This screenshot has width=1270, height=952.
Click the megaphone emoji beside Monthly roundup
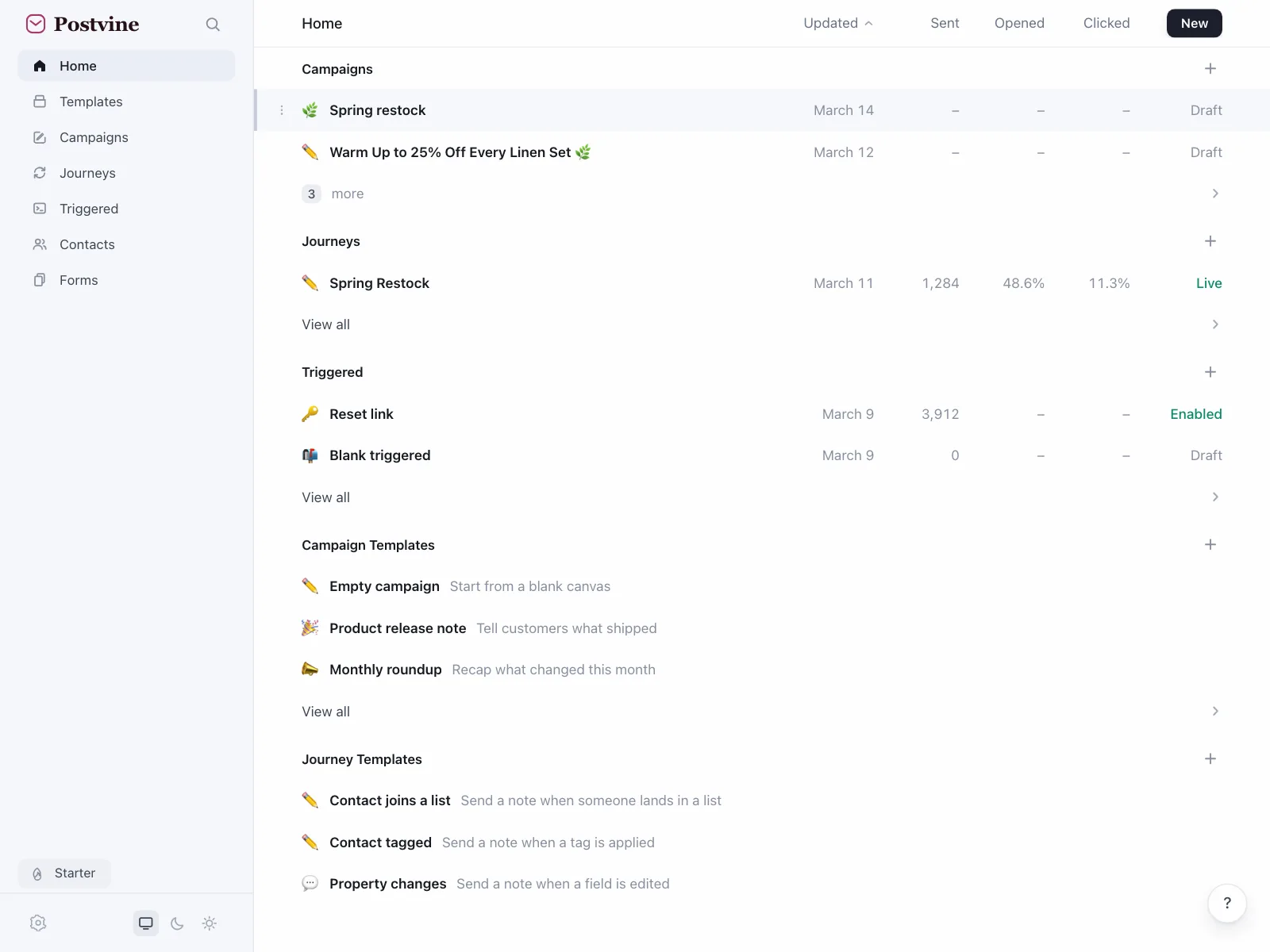click(310, 670)
